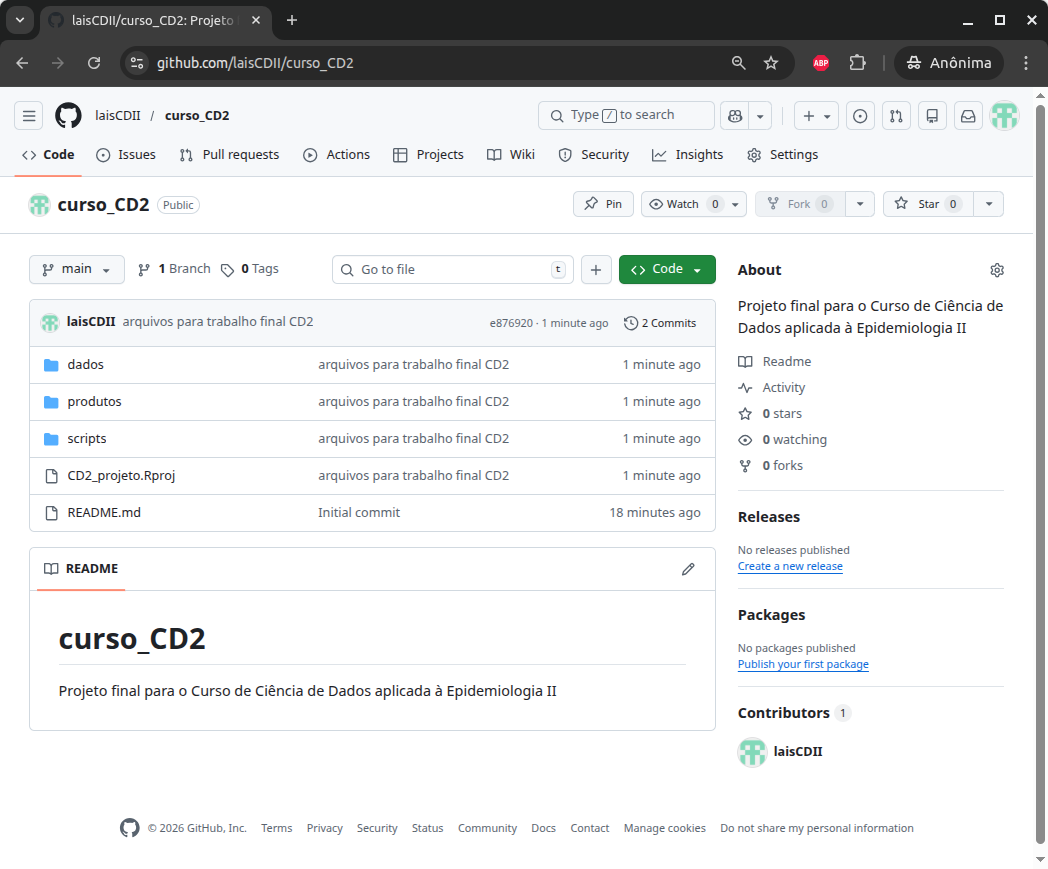Open the dropdown arrow next to Star
The width and height of the screenshot is (1048, 869).
[988, 204]
